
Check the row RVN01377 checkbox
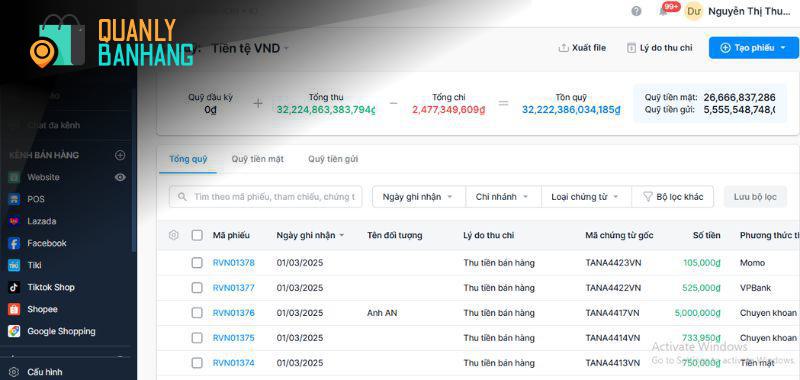(197, 288)
